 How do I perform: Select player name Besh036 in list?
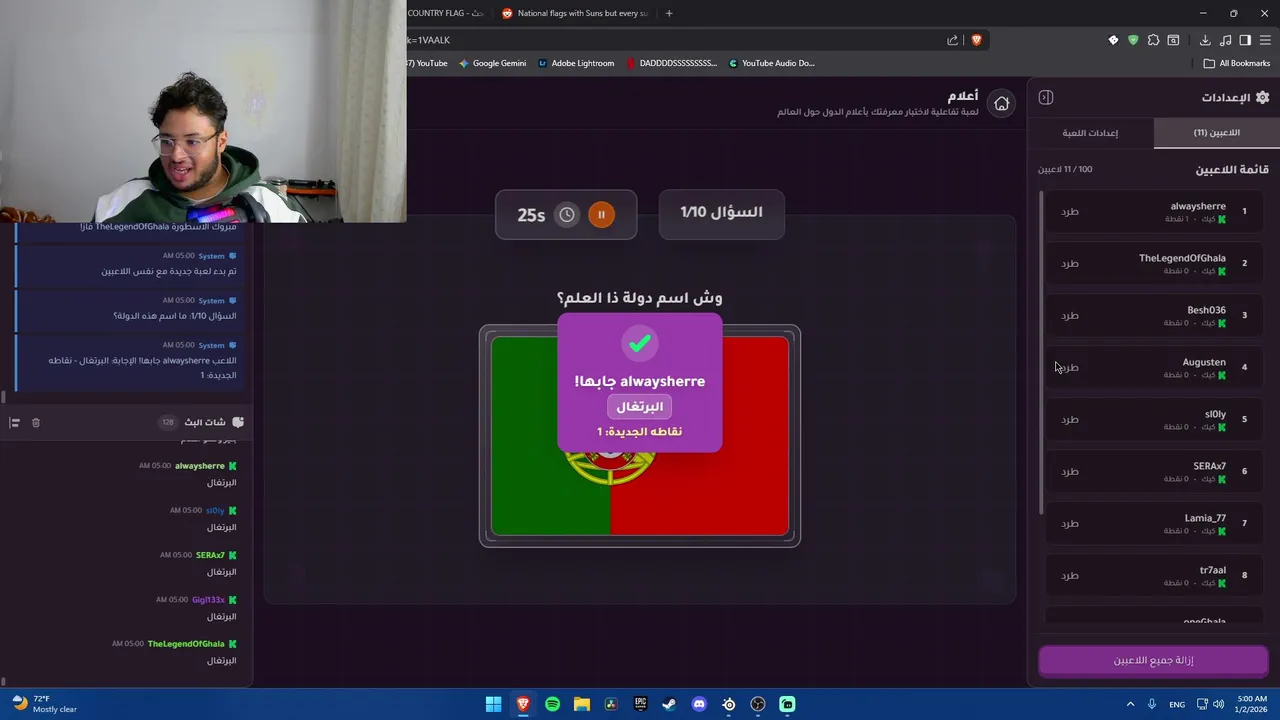[x=1206, y=310]
